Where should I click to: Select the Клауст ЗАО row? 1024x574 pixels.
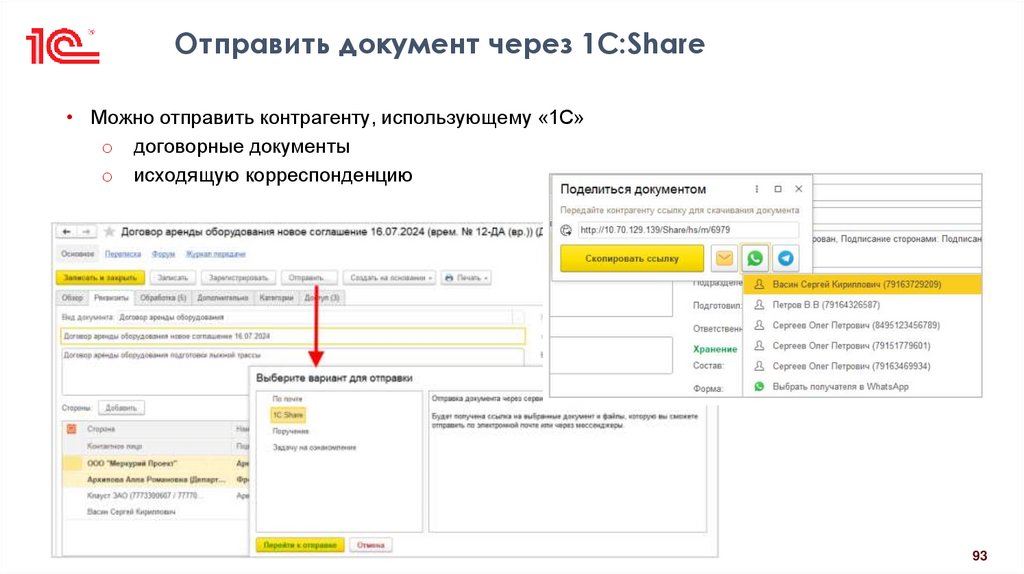pyautogui.click(x=157, y=496)
